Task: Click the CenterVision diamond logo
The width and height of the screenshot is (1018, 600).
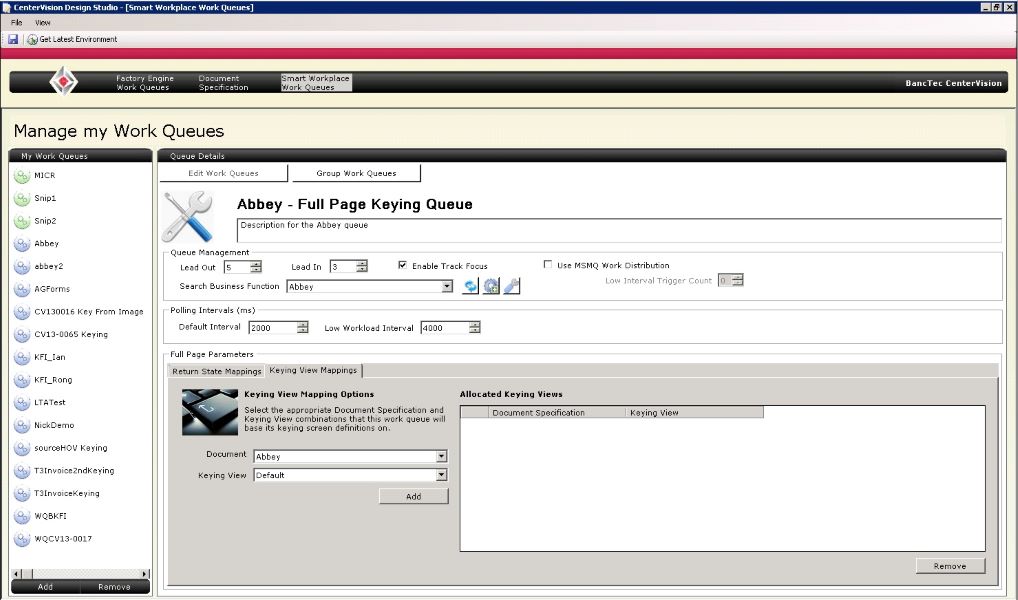Action: (x=64, y=81)
